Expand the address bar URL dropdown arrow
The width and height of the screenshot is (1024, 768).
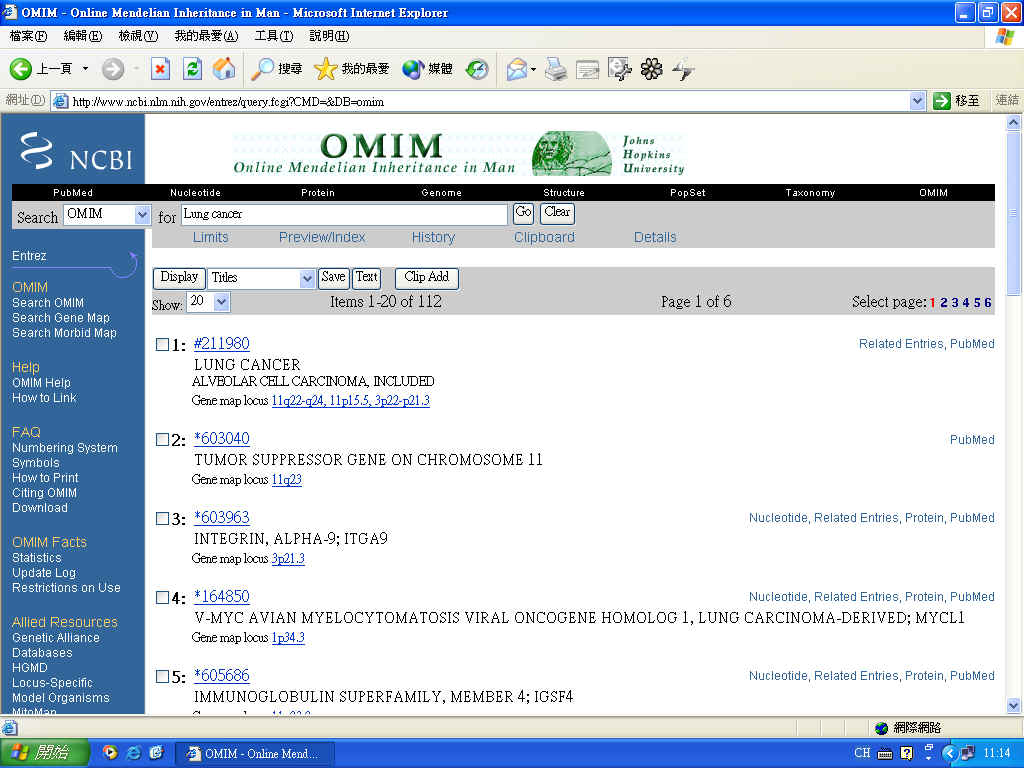point(917,101)
